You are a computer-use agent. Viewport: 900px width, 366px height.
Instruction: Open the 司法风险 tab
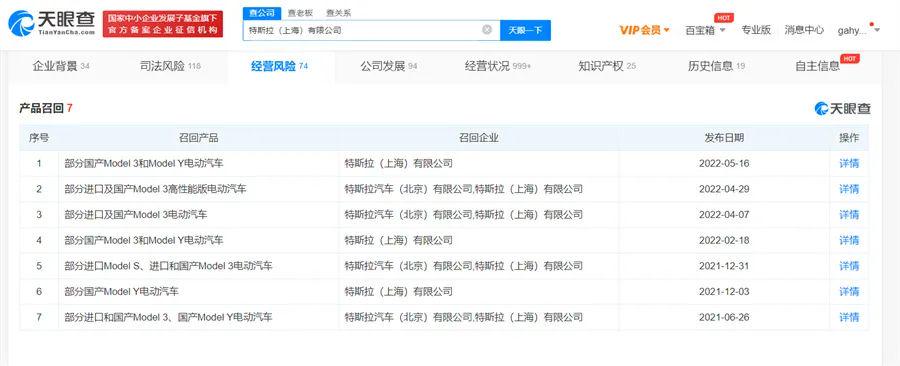[170, 66]
